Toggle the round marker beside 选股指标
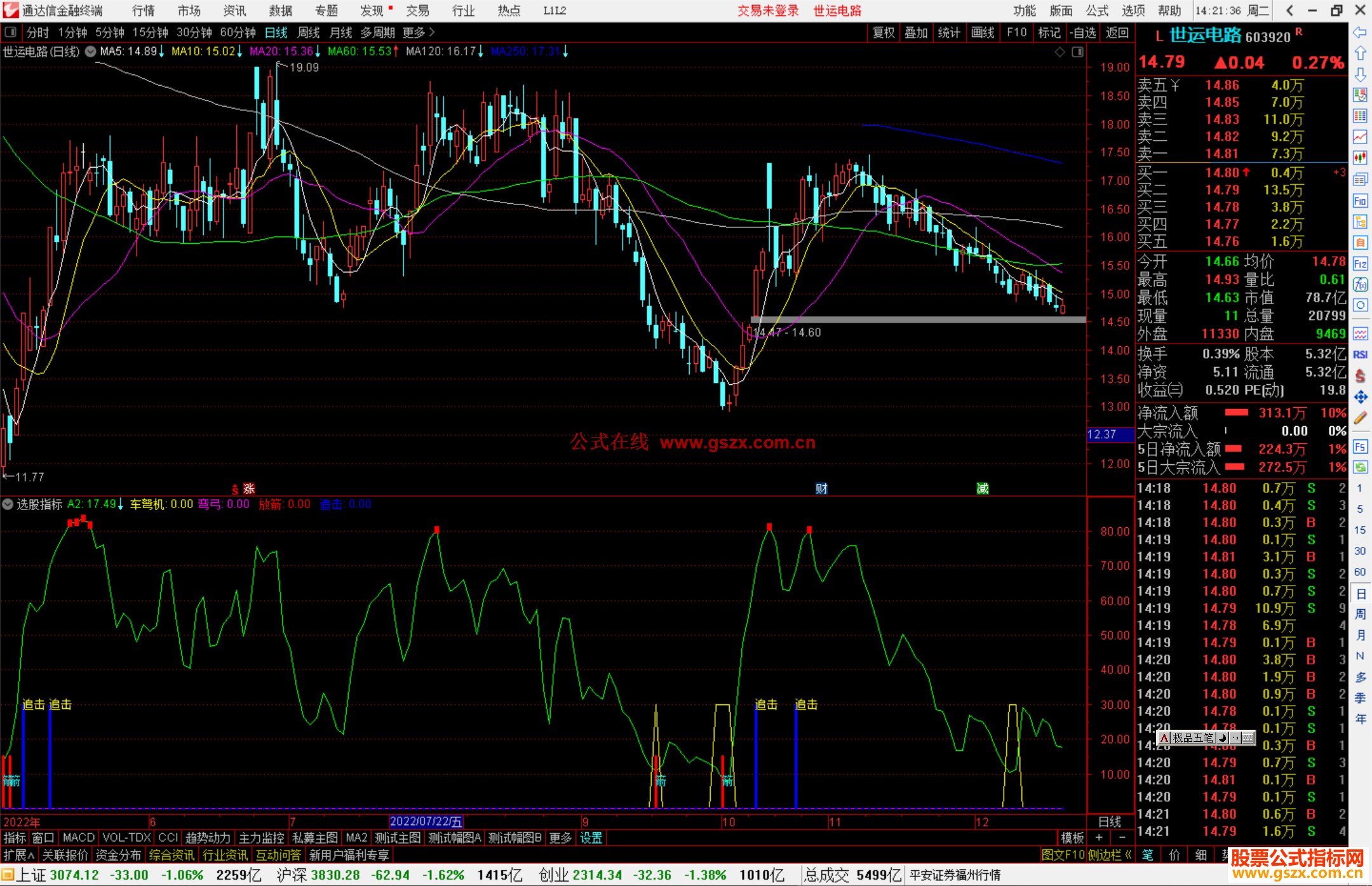Image resolution: width=1372 pixels, height=886 pixels. (x=8, y=504)
